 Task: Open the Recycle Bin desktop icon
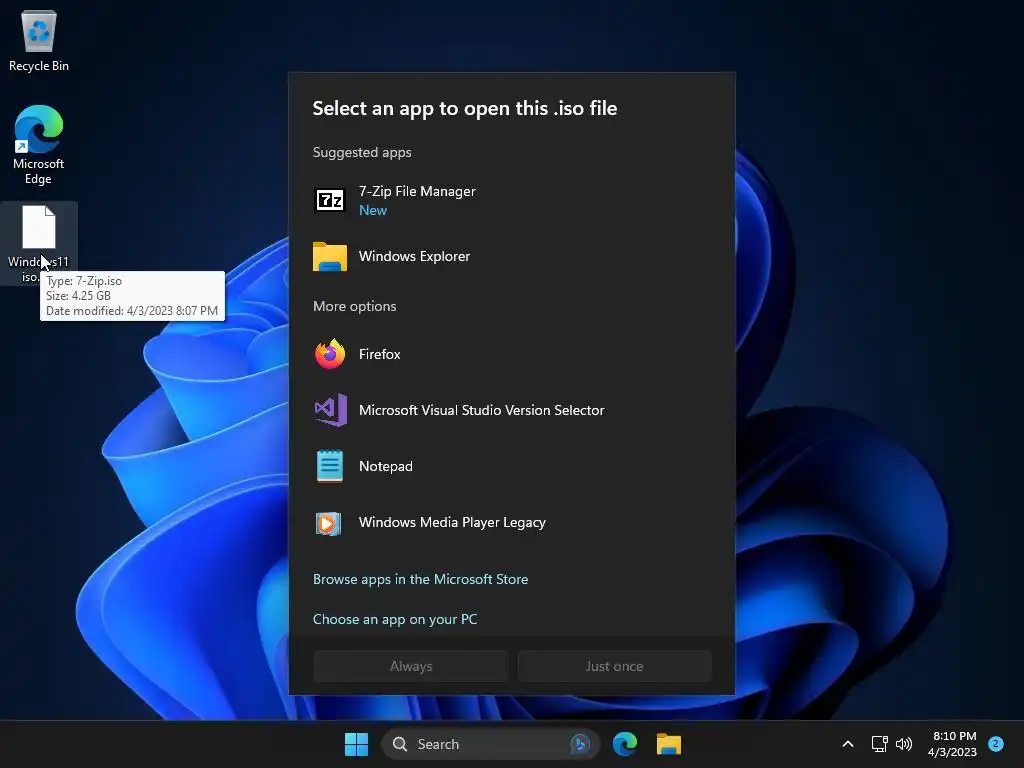coord(39,40)
